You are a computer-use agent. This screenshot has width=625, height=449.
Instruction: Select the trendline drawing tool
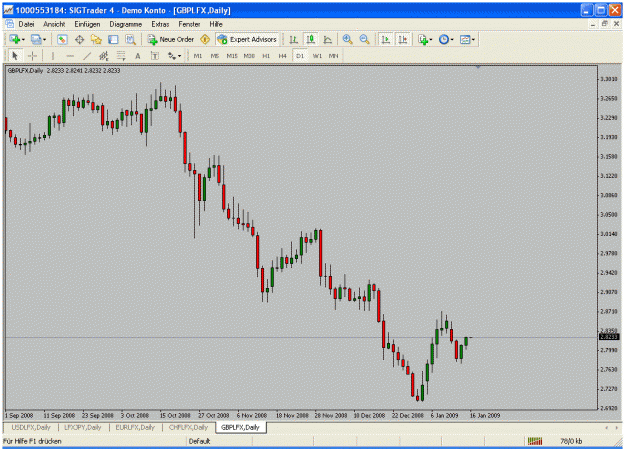(87, 56)
